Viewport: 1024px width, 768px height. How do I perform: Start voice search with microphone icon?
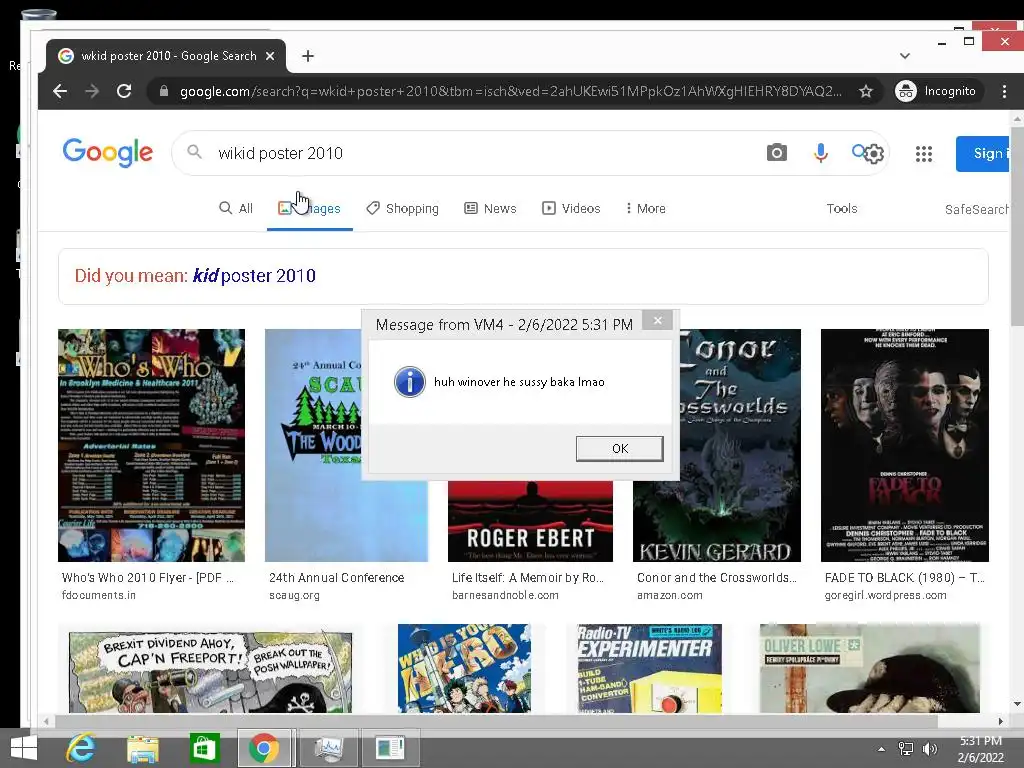click(821, 153)
